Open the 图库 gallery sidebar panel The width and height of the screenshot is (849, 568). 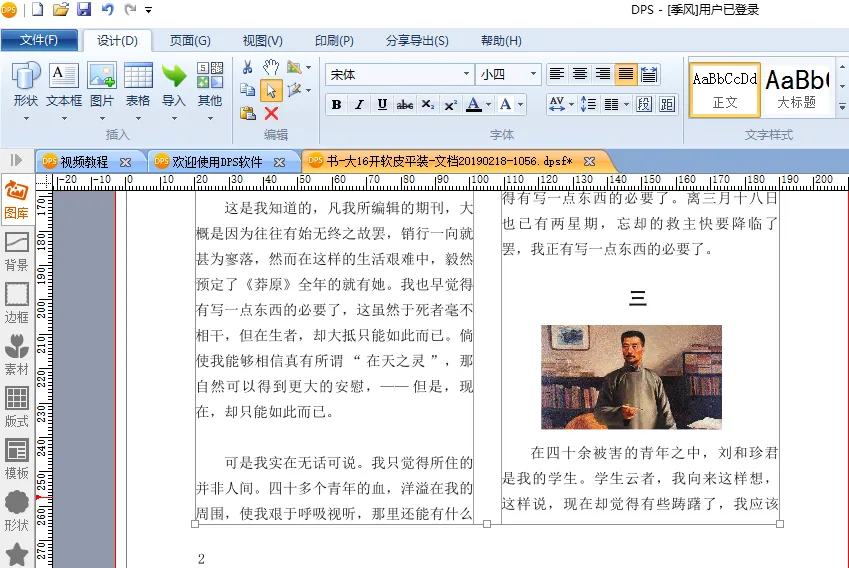[x=17, y=198]
